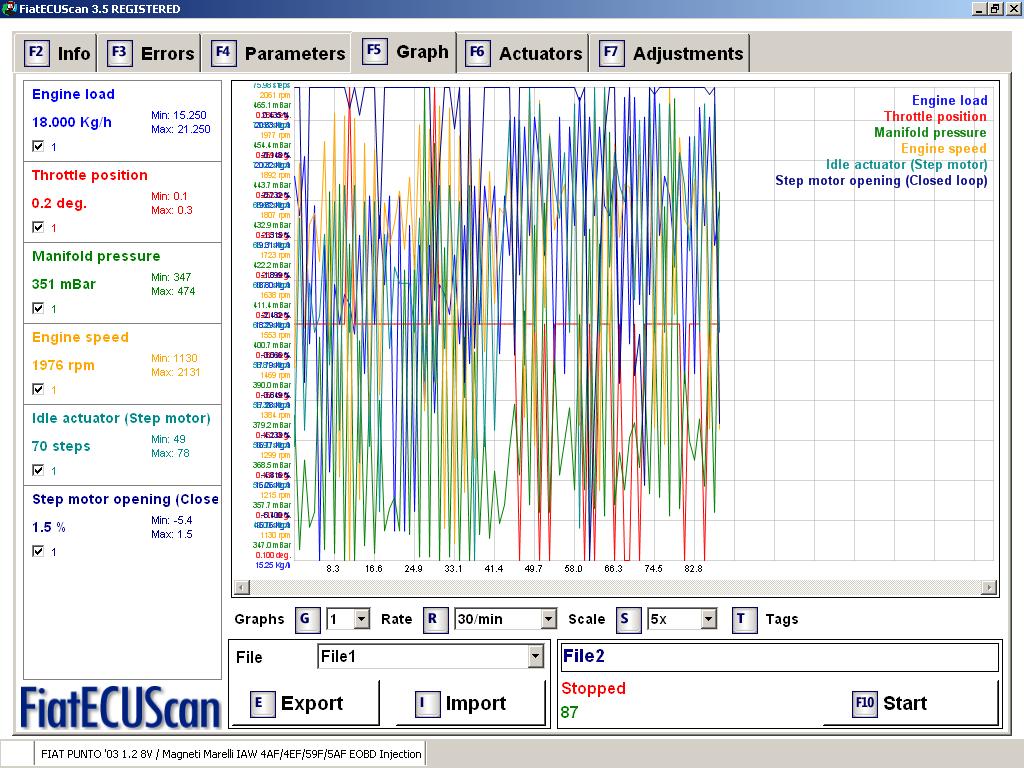Click the Export button
The height and width of the screenshot is (768, 1024).
pos(306,703)
